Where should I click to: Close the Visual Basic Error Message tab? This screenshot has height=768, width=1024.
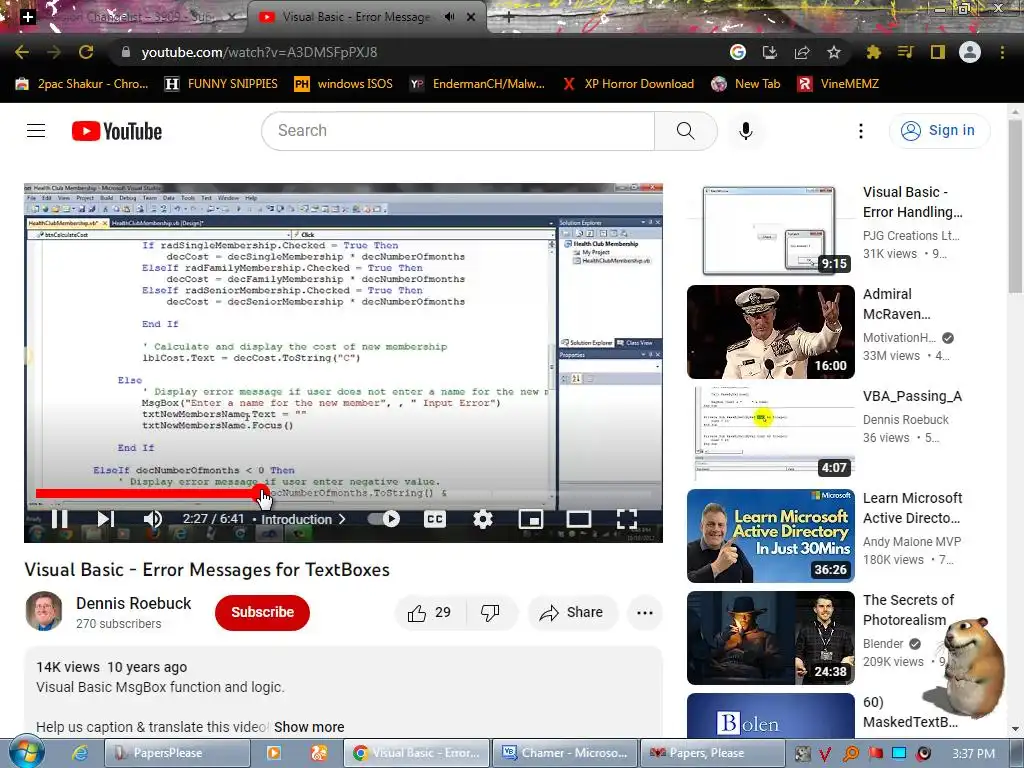pyautogui.click(x=471, y=17)
